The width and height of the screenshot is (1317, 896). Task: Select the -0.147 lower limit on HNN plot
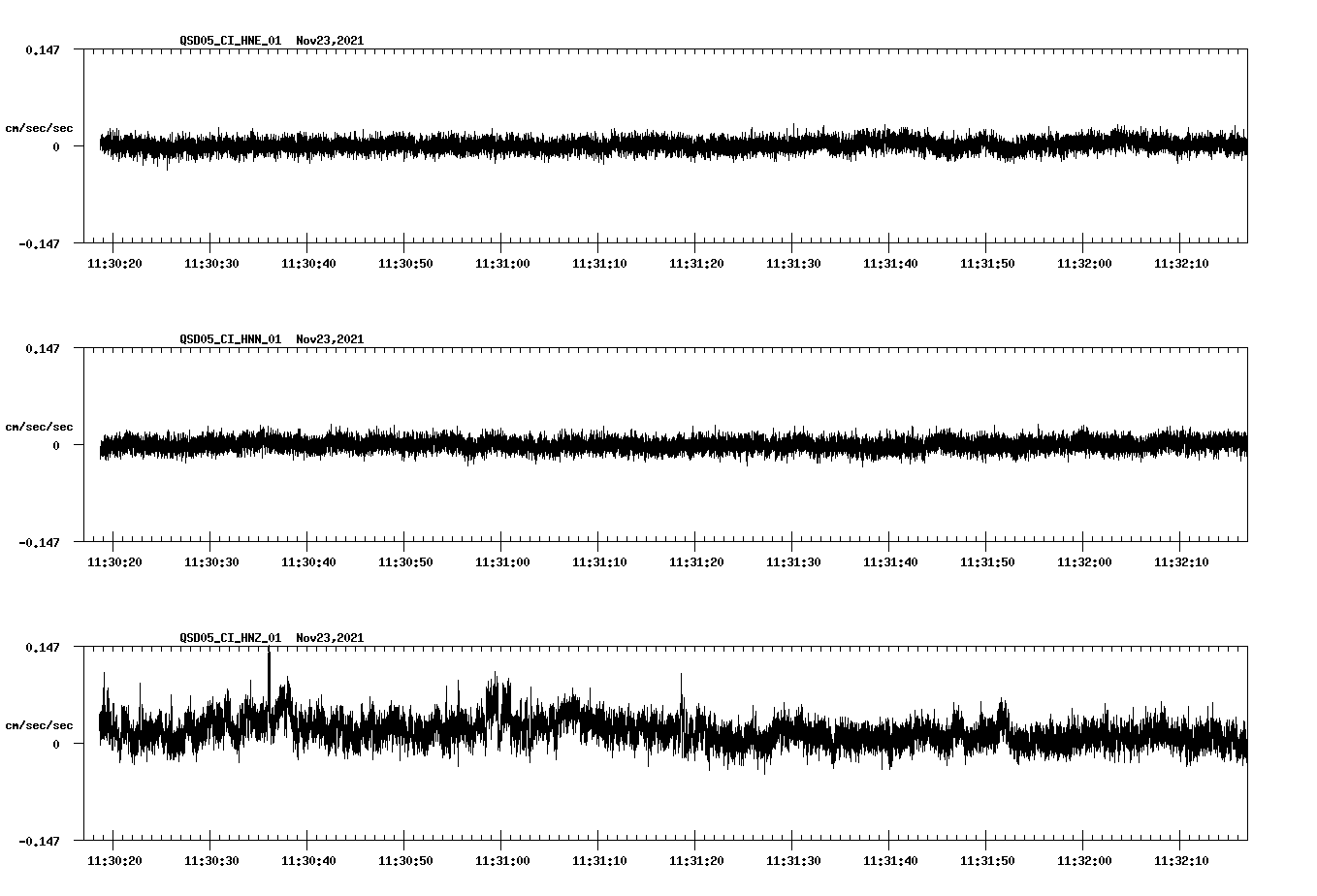click(39, 542)
